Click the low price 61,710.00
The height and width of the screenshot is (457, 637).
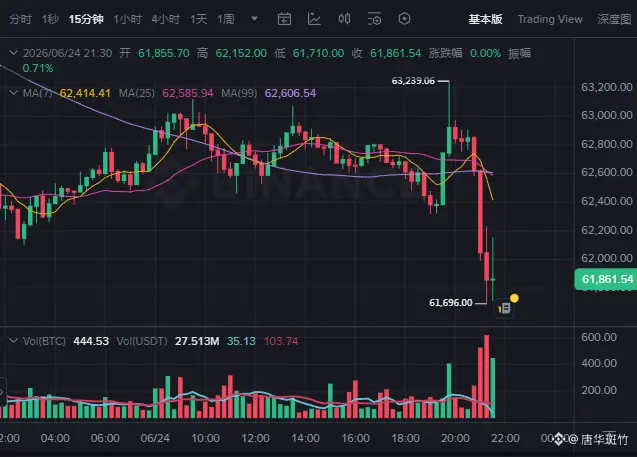(318, 53)
